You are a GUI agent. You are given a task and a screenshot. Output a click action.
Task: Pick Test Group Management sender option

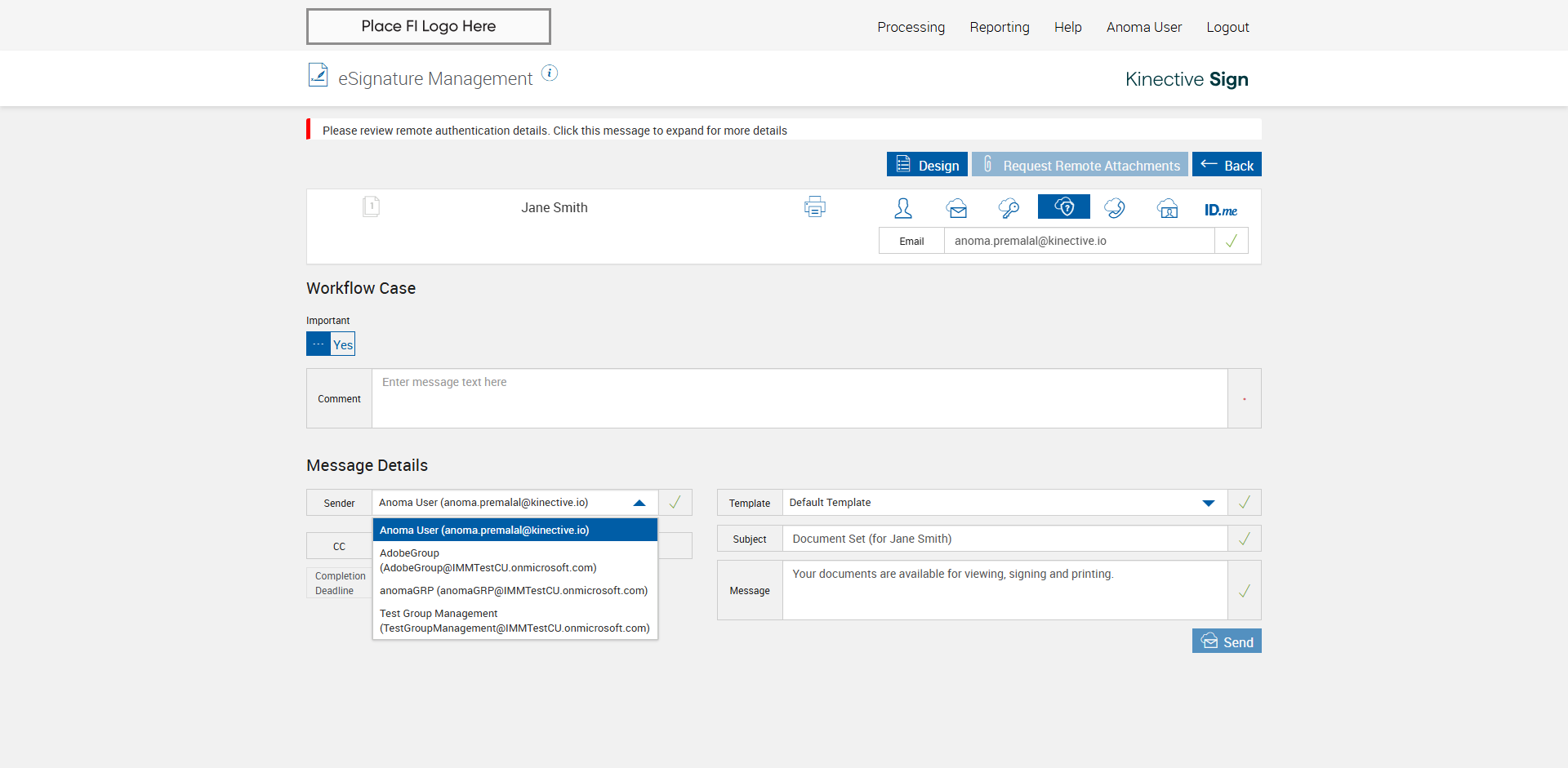(514, 620)
